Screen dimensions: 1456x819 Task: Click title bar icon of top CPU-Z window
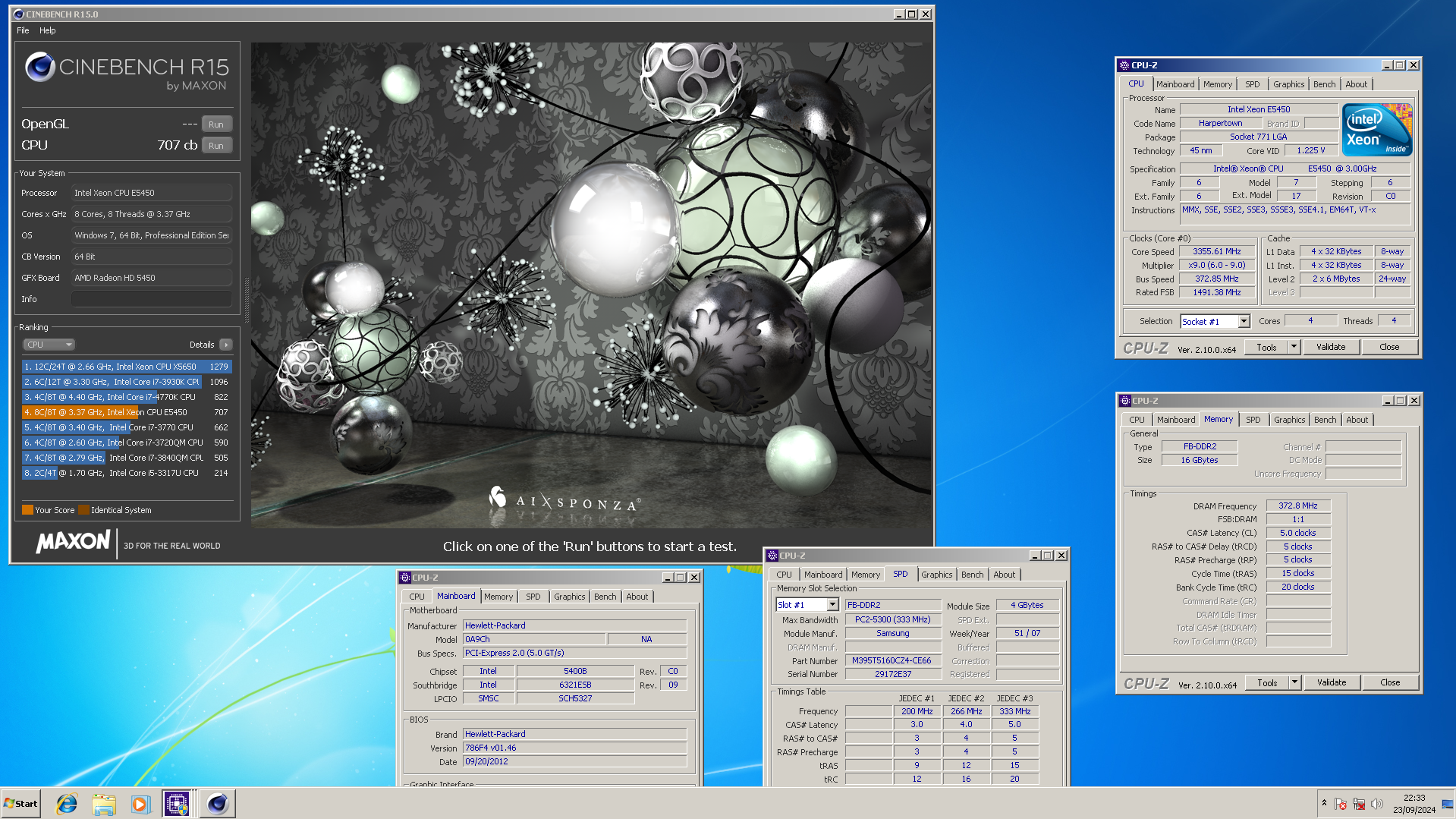(1124, 65)
